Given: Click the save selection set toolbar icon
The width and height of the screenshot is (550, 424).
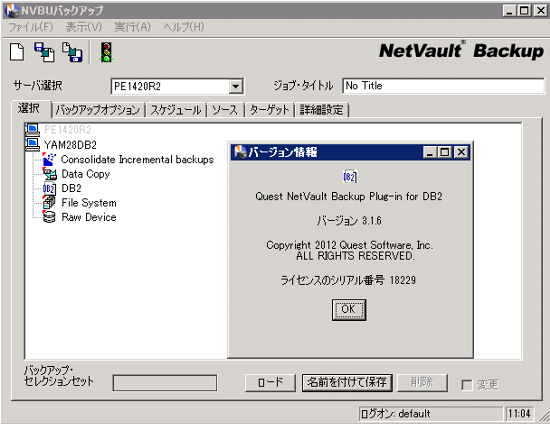Looking at the screenshot, I should coord(72,52).
